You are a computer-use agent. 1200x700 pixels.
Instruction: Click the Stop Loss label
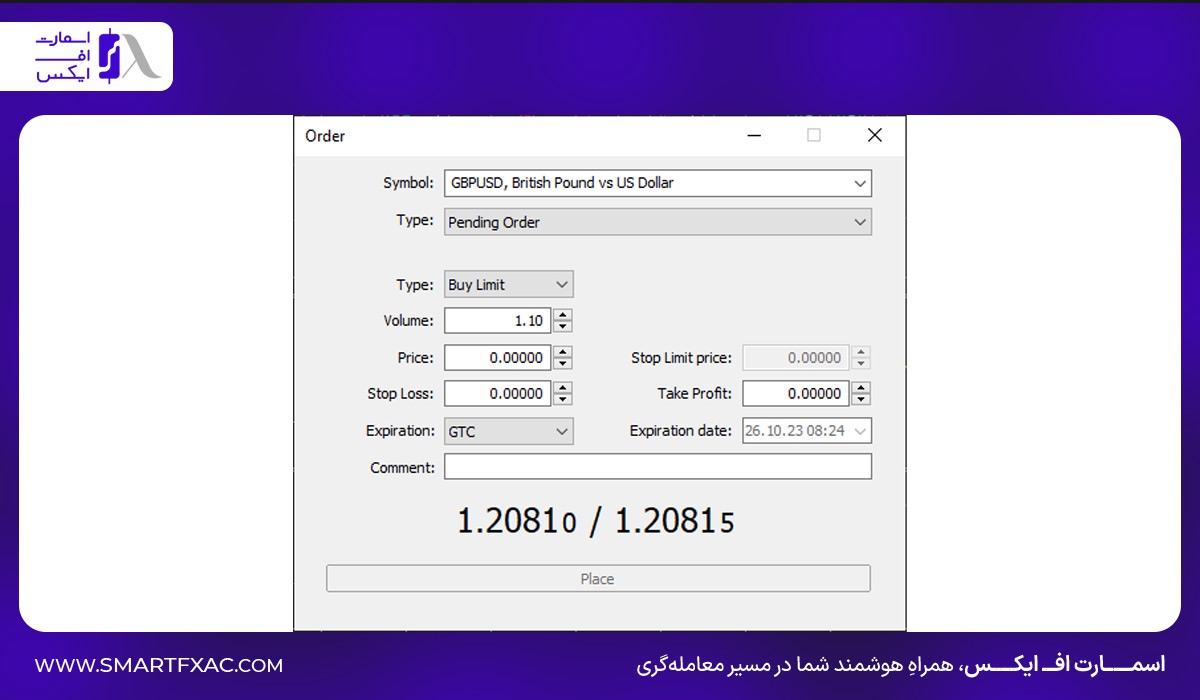[401, 394]
